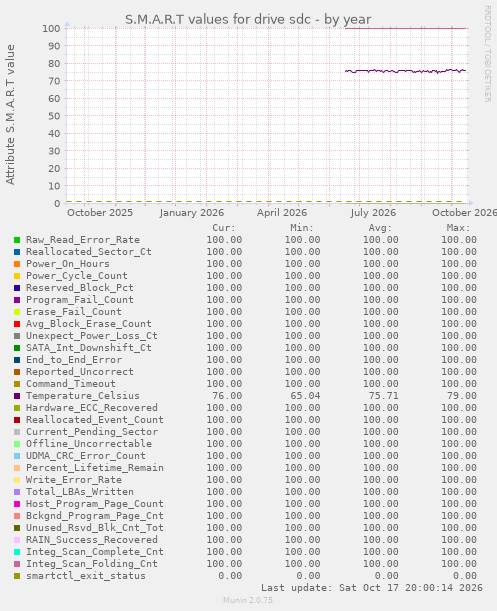Click the red Avg_Block_Erase_Count legend swatch

pos(17,324)
